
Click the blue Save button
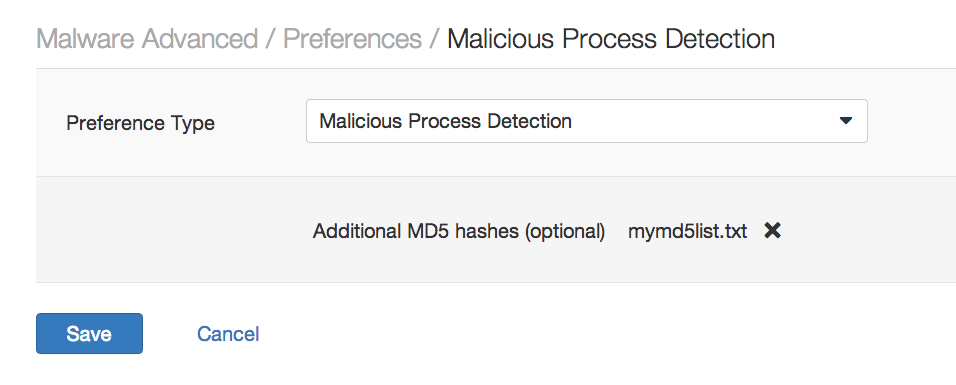click(89, 333)
